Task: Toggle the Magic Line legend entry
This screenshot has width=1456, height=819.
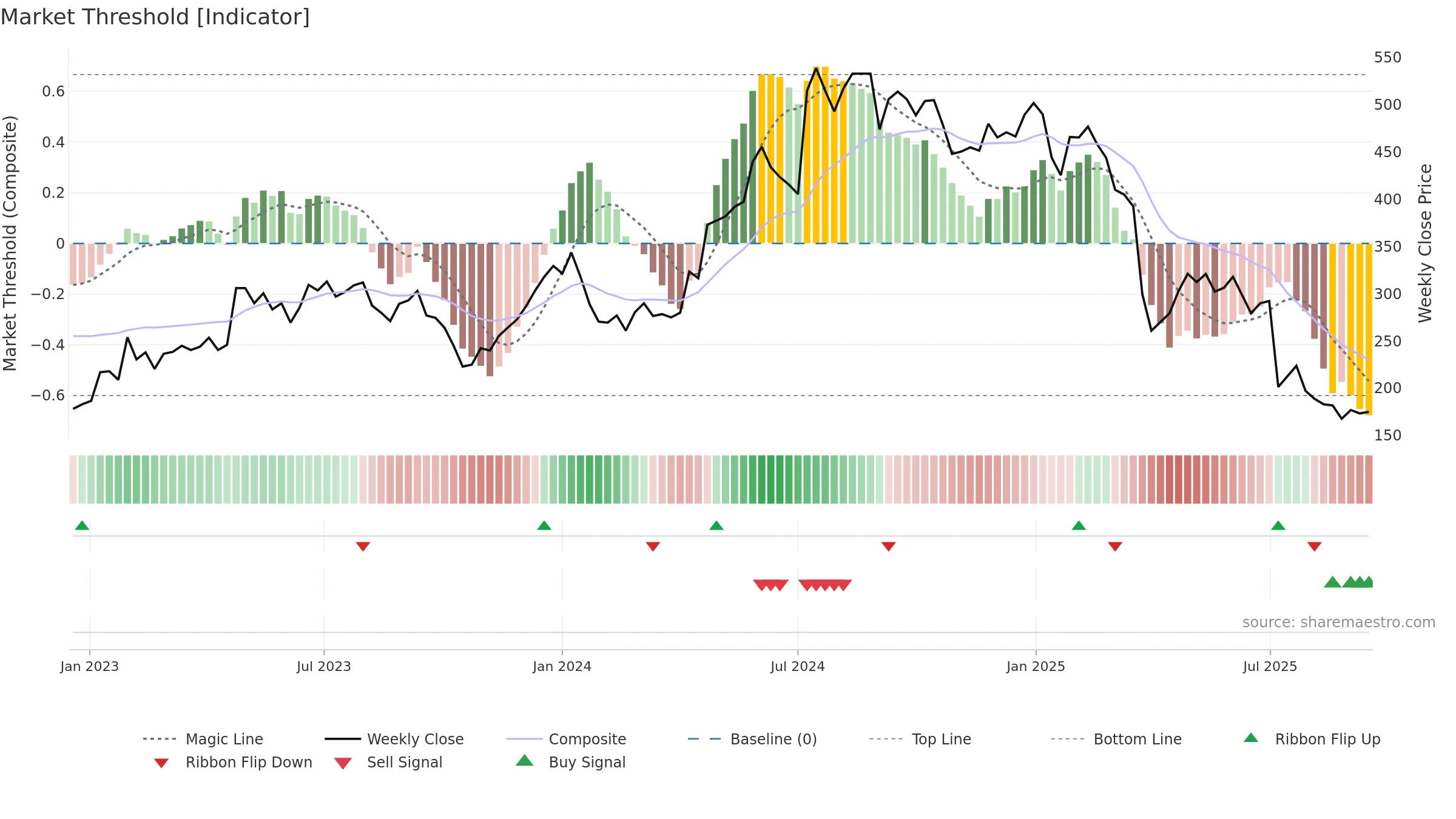Action: [x=203, y=739]
